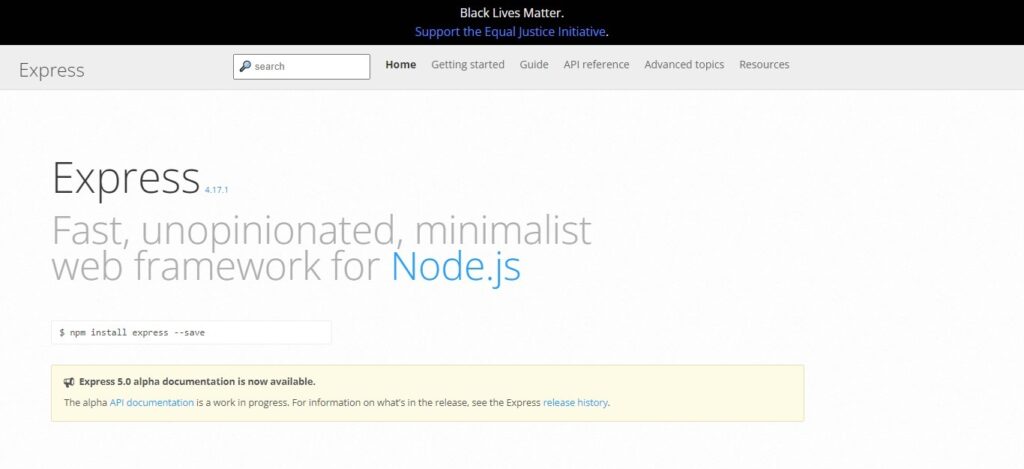The width and height of the screenshot is (1024, 469).
Task: Click the 4.17.1 version number link
Action: tap(217, 189)
